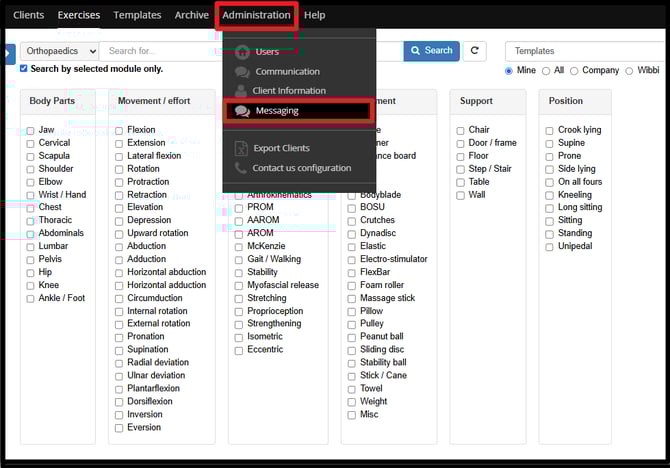The image size is (670, 468).
Task: Open the Help menu item
Action: 314,16
